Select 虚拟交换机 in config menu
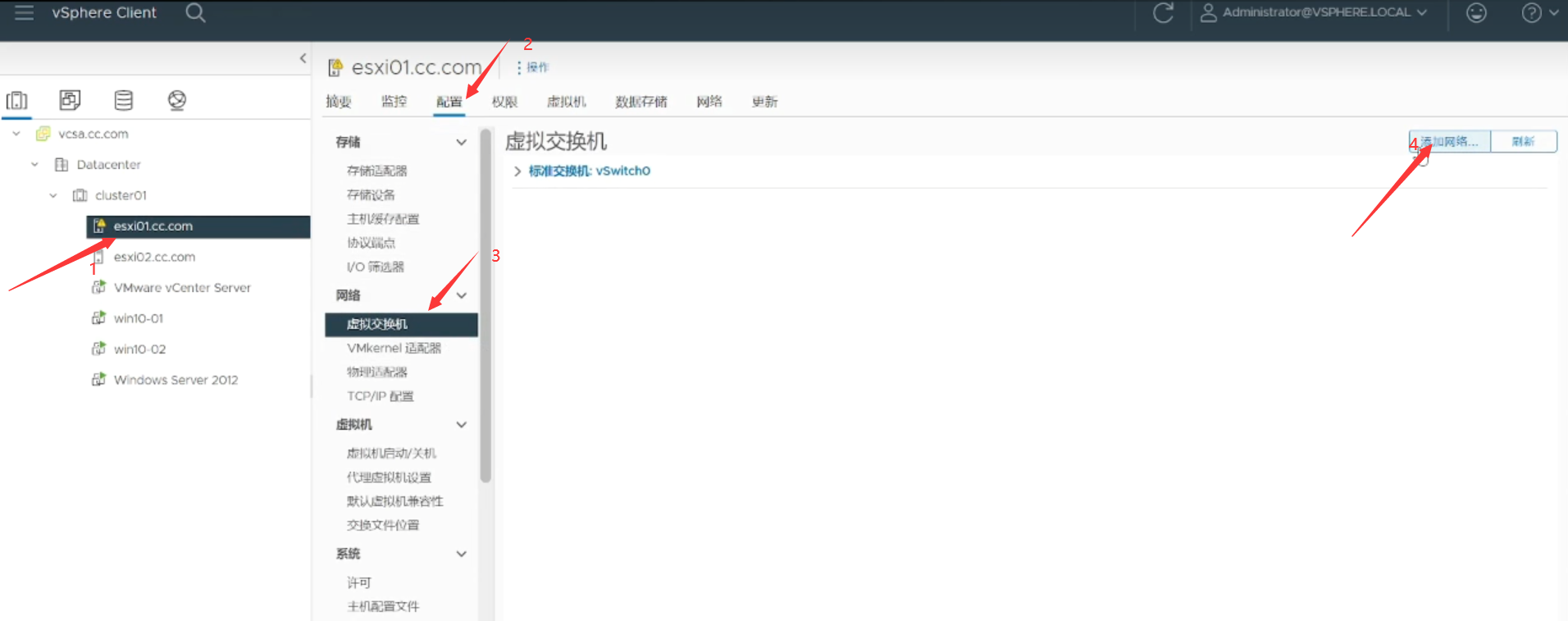The width and height of the screenshot is (1568, 621). click(x=401, y=324)
